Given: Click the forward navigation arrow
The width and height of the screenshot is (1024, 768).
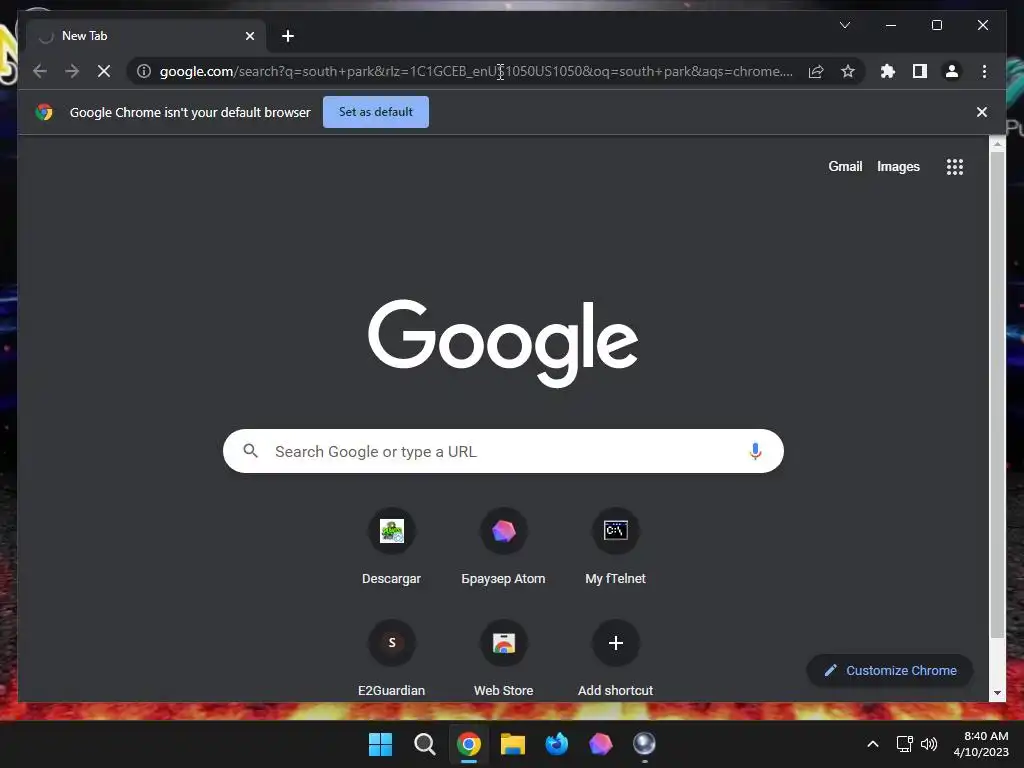Looking at the screenshot, I should [x=72, y=71].
